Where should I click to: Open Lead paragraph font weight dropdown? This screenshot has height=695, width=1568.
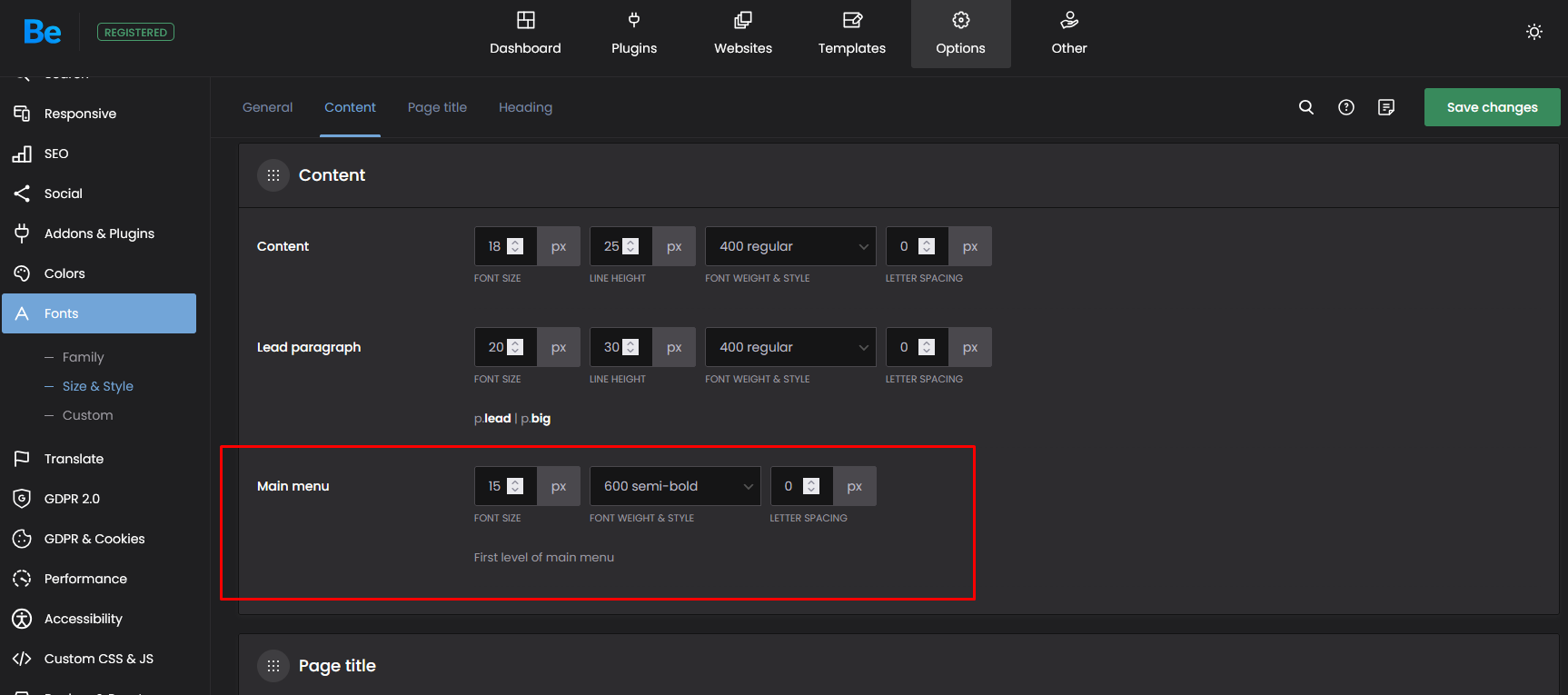(790, 347)
